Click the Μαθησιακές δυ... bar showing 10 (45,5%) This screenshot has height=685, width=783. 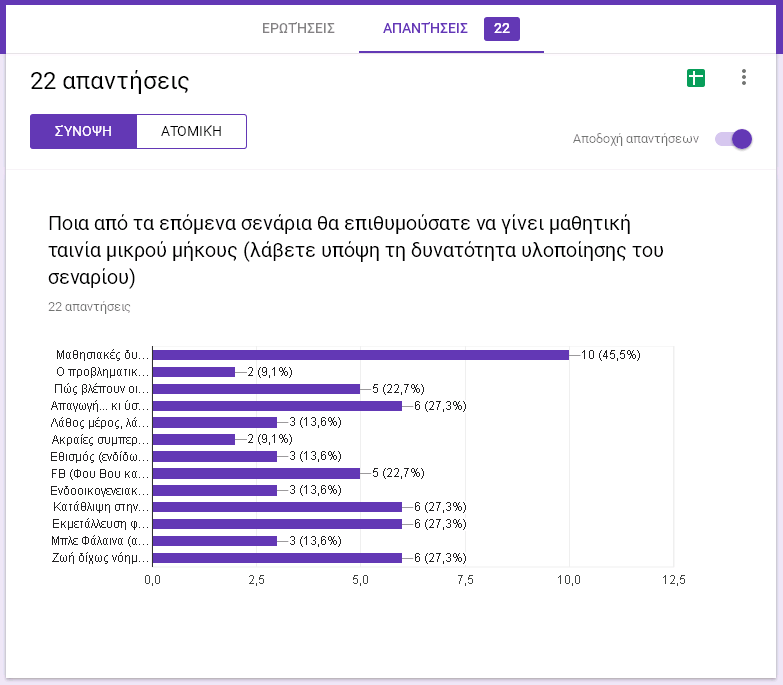[x=360, y=355]
